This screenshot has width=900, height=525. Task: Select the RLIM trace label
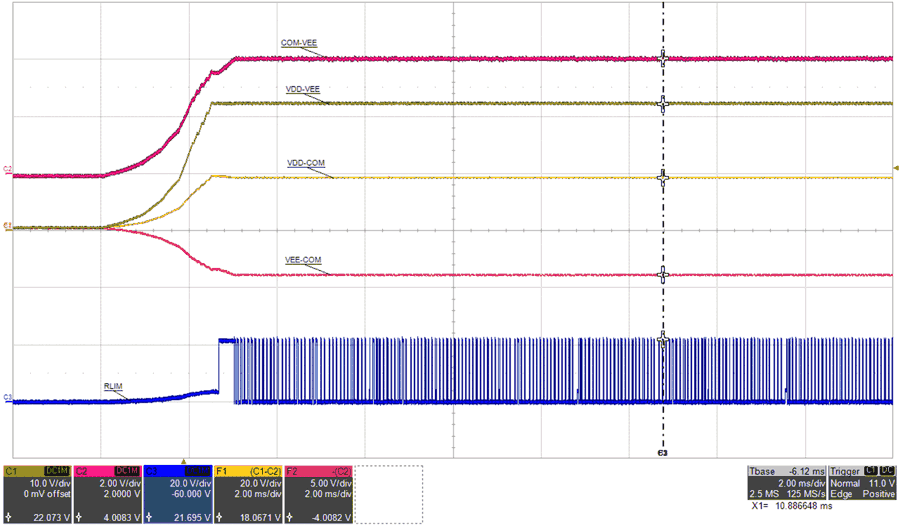tap(113, 387)
